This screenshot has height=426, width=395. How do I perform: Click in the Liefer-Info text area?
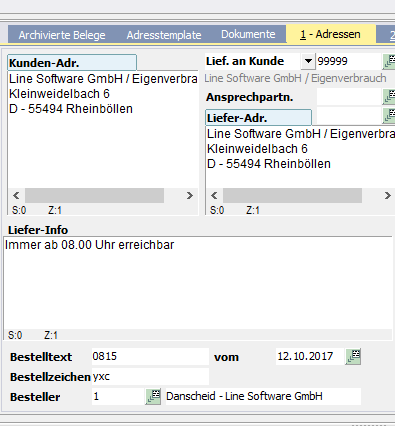(198, 283)
